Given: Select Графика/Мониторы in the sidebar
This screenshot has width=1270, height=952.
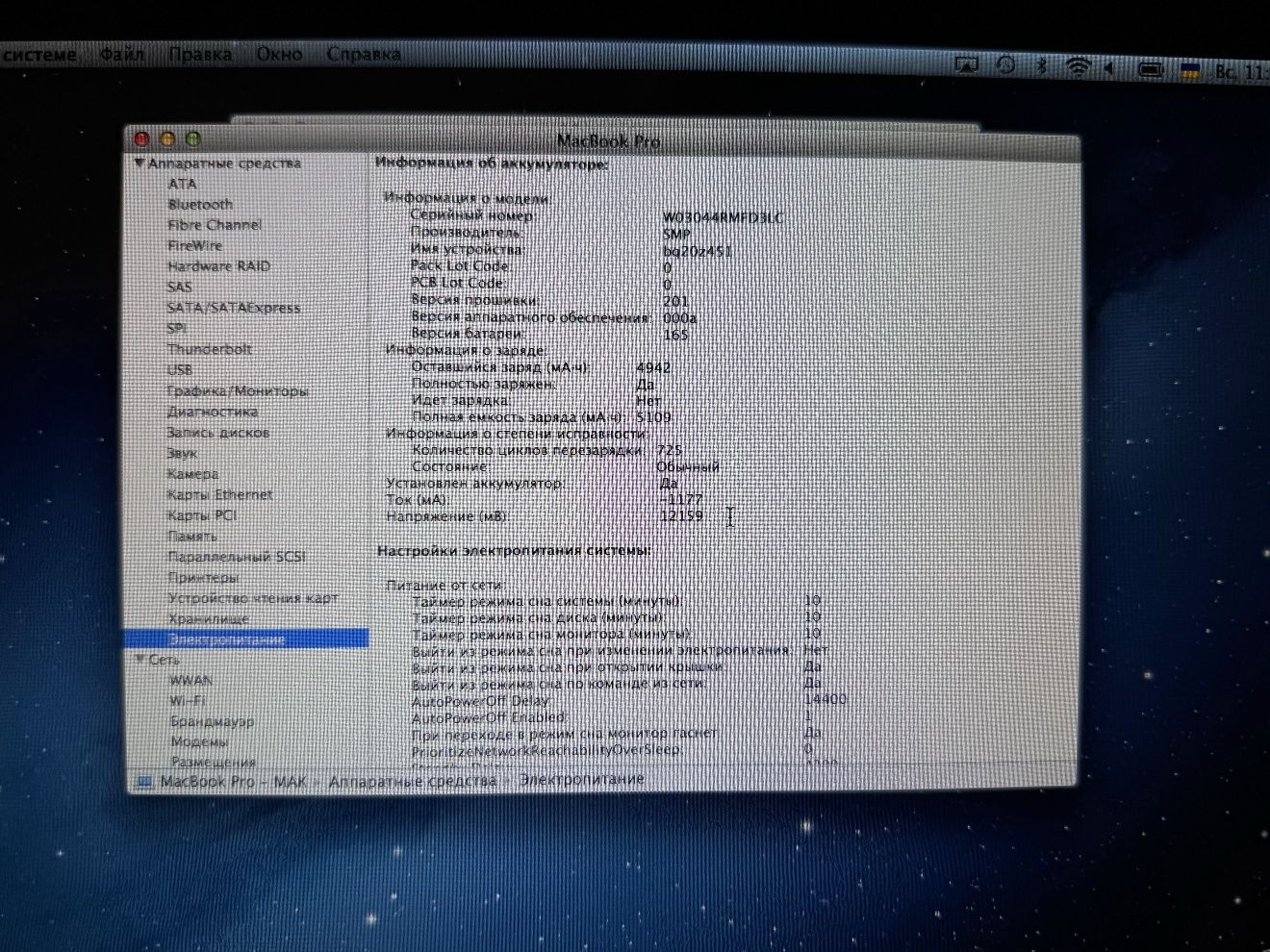Looking at the screenshot, I should click(x=238, y=390).
